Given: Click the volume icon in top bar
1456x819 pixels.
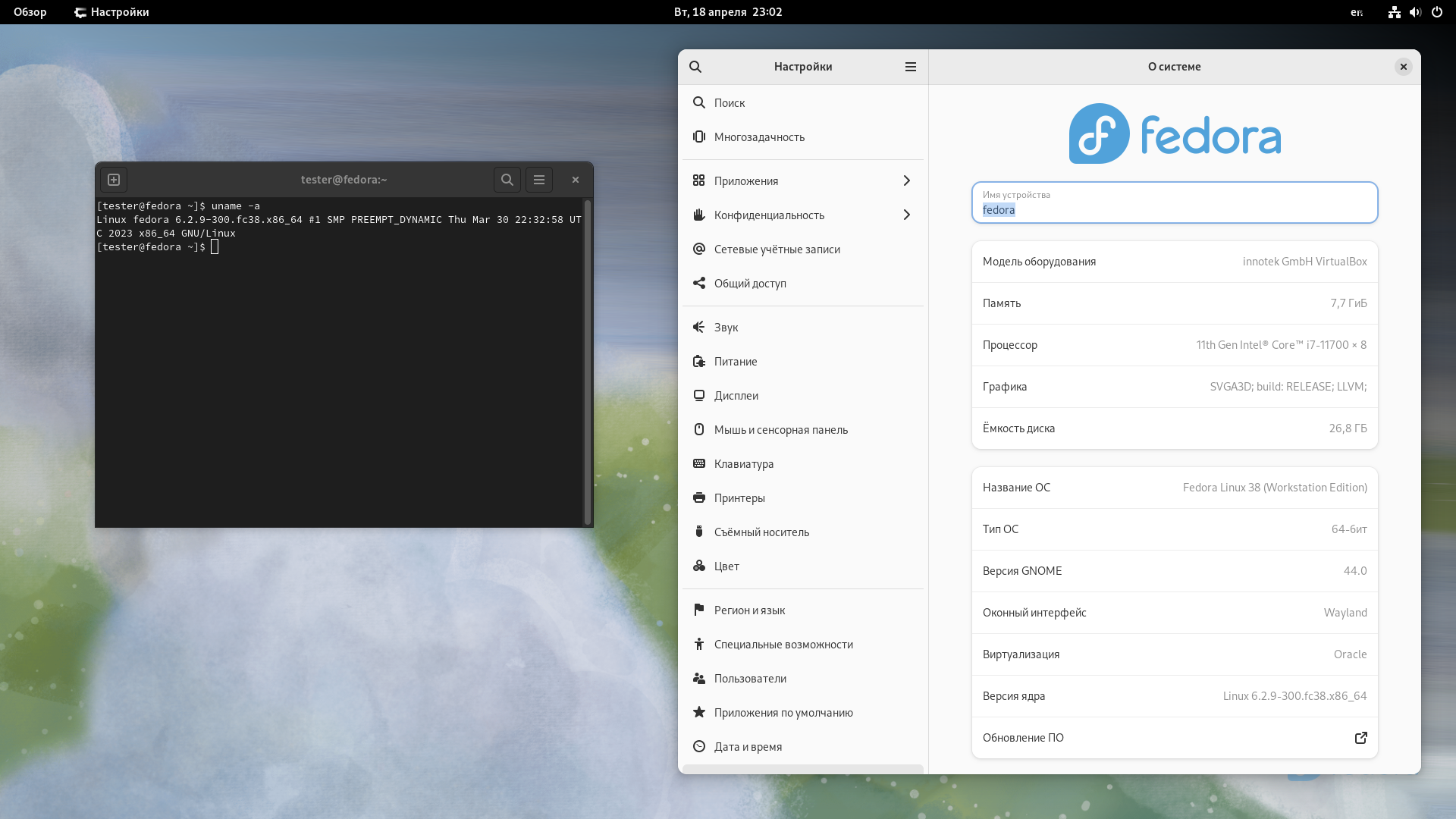Looking at the screenshot, I should pyautogui.click(x=1415, y=12).
